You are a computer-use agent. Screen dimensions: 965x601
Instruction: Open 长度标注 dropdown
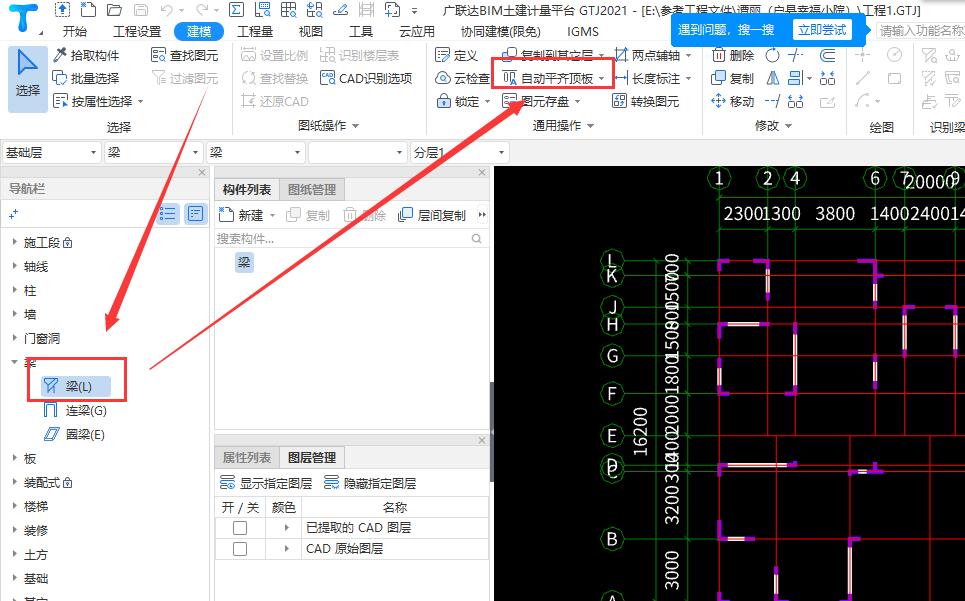pyautogui.click(x=688, y=79)
